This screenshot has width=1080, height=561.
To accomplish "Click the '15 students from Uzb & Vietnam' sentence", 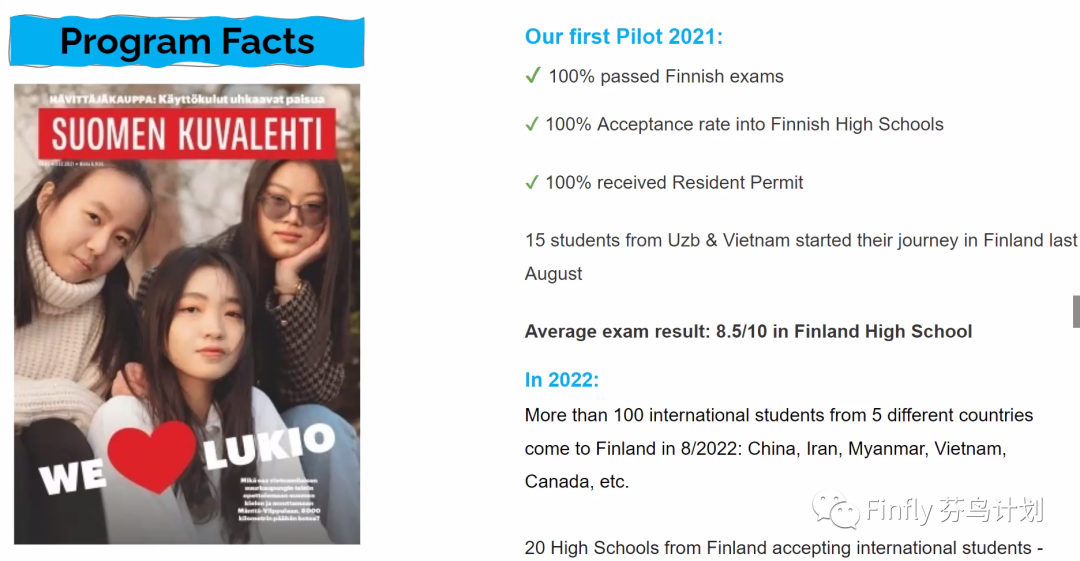I will 800,256.
